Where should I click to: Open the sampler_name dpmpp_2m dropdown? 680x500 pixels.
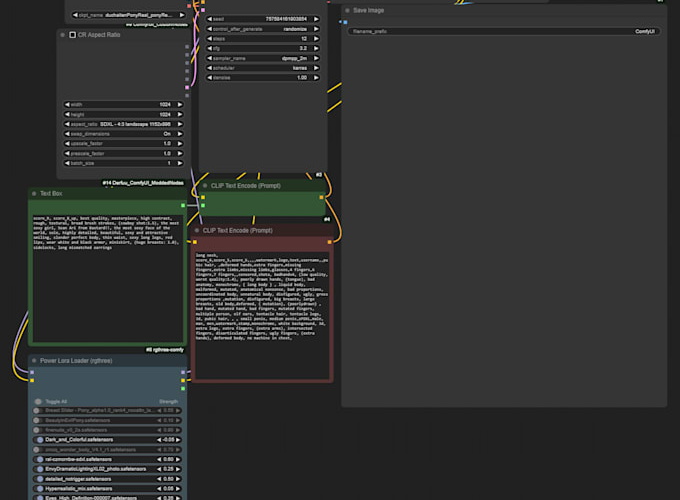[x=264, y=57]
